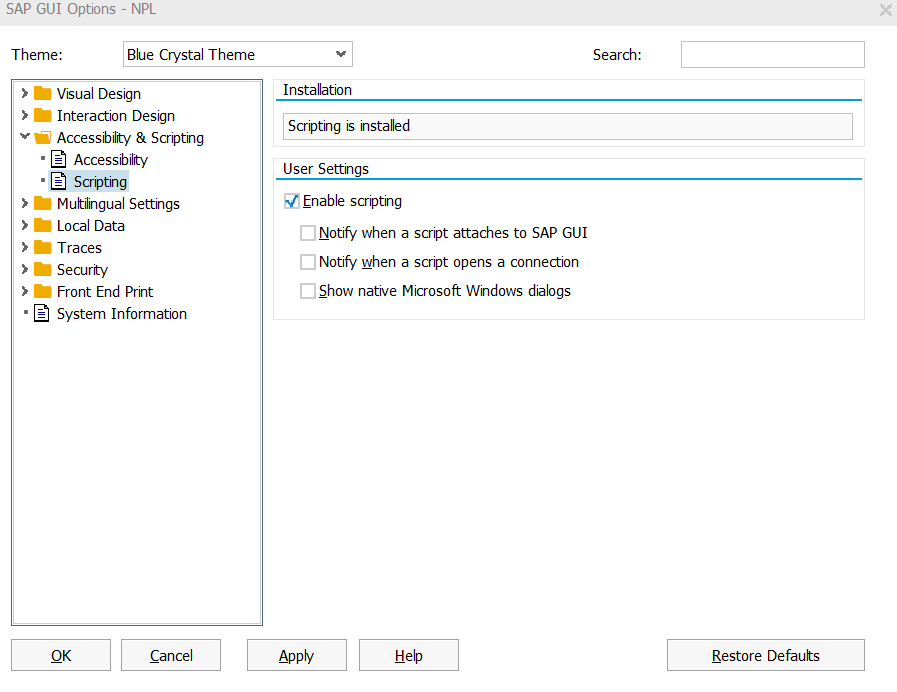Click the Security folder icon
Screen dimensions: 897x692
pos(42,269)
